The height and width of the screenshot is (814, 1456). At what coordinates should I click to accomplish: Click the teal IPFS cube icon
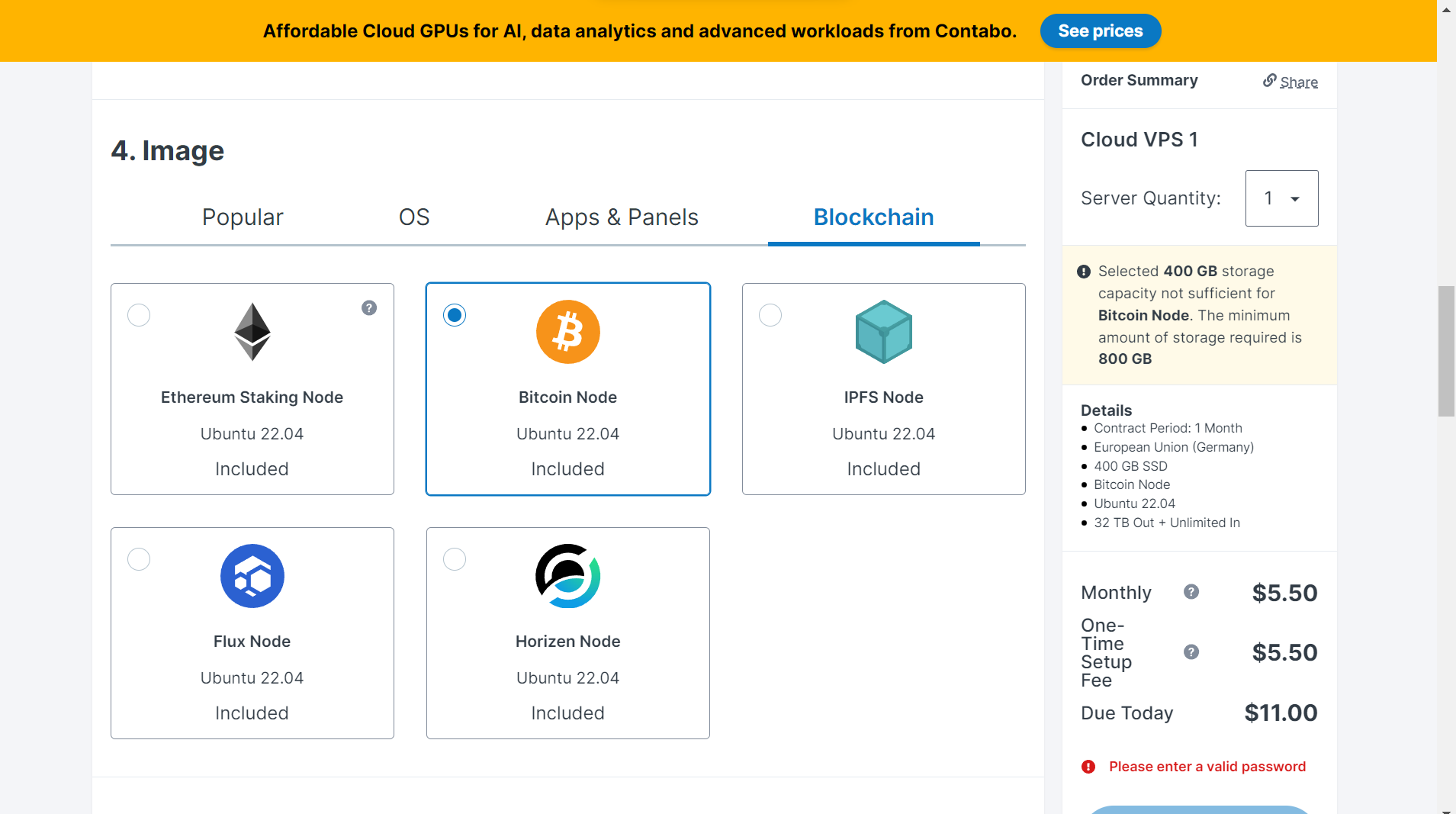click(883, 332)
